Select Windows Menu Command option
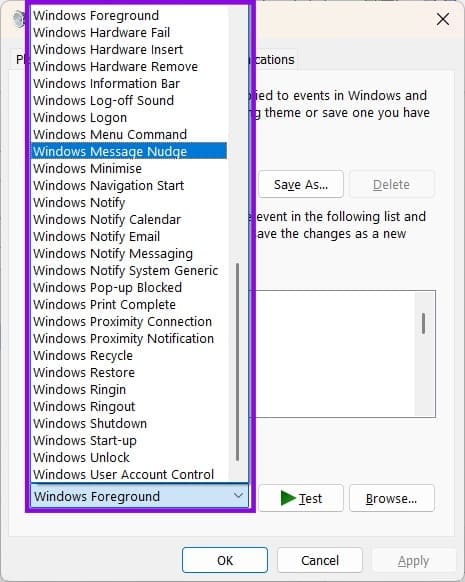Image resolution: width=465 pixels, height=582 pixels. [129, 135]
